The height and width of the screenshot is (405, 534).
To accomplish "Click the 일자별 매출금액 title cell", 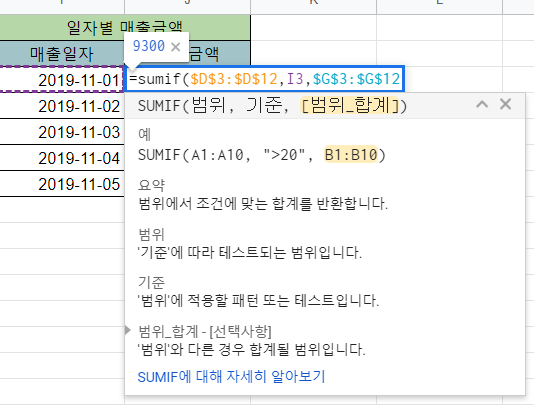I will coord(125,28).
